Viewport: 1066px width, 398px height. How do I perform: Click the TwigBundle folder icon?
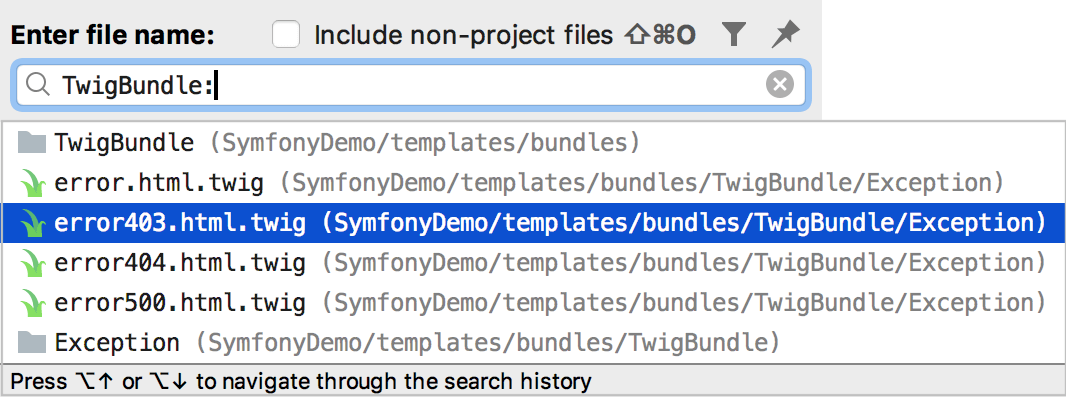[31, 143]
